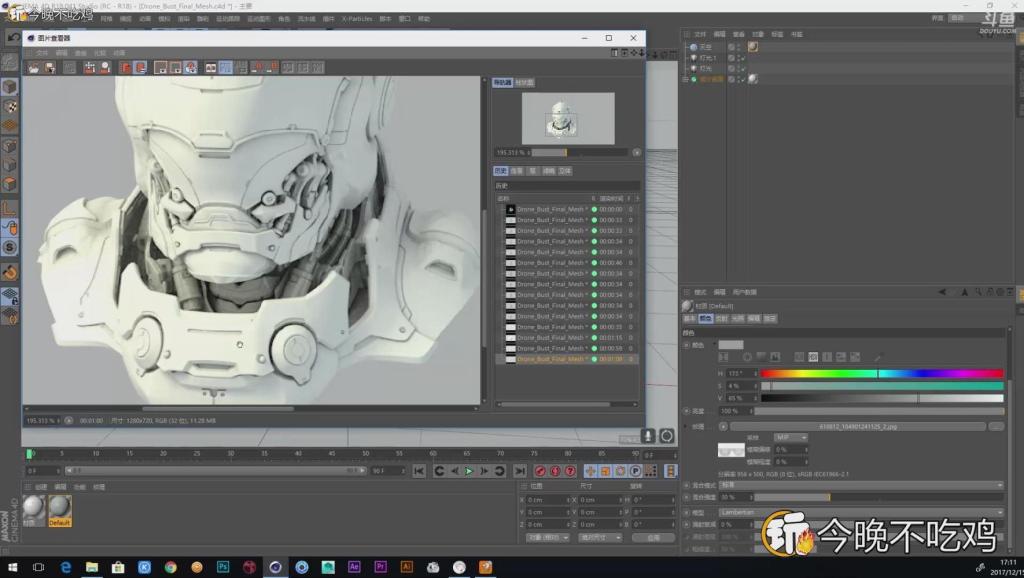Image resolution: width=1024 pixels, height=578 pixels.
Task: Open the MIP sampling dropdown
Action: 790,438
